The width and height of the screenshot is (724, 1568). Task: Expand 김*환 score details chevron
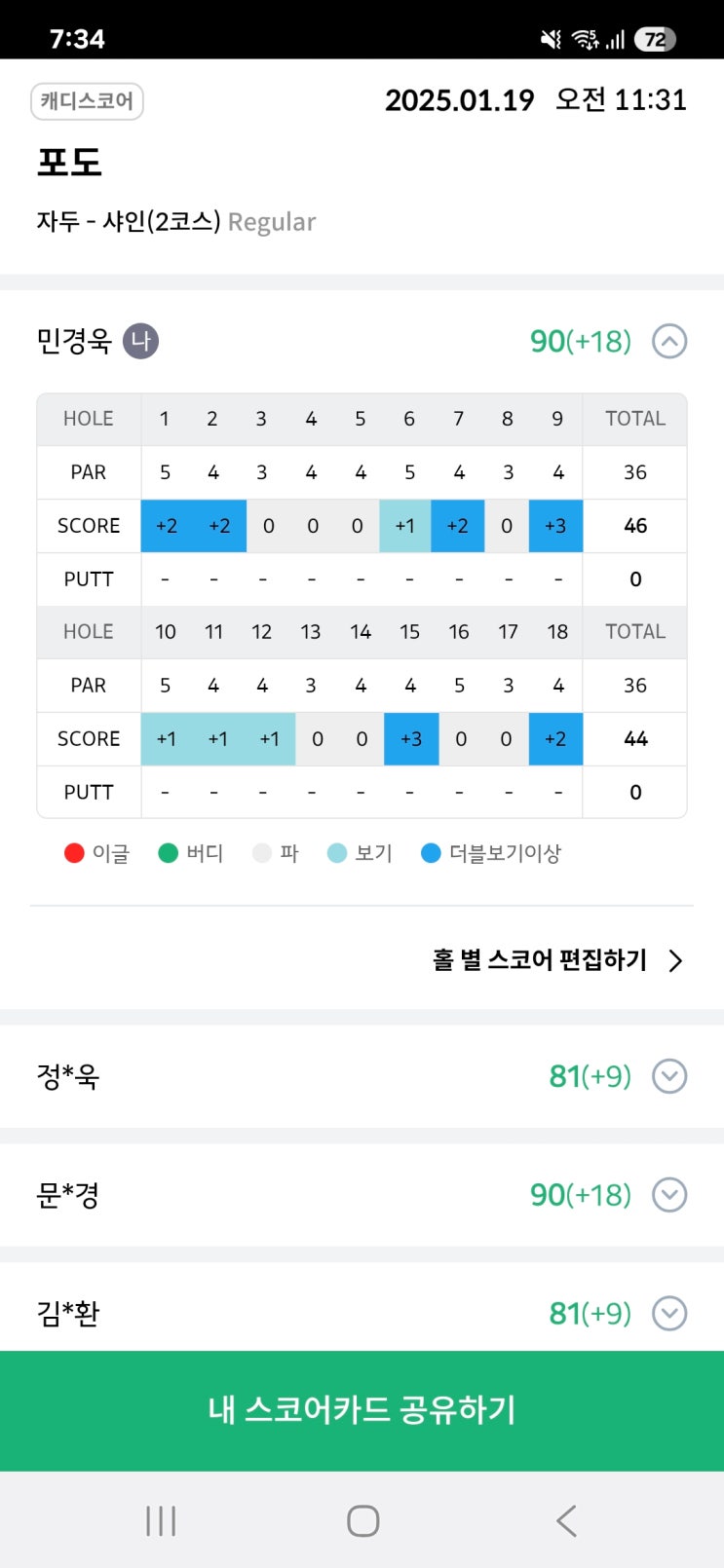(x=669, y=1313)
